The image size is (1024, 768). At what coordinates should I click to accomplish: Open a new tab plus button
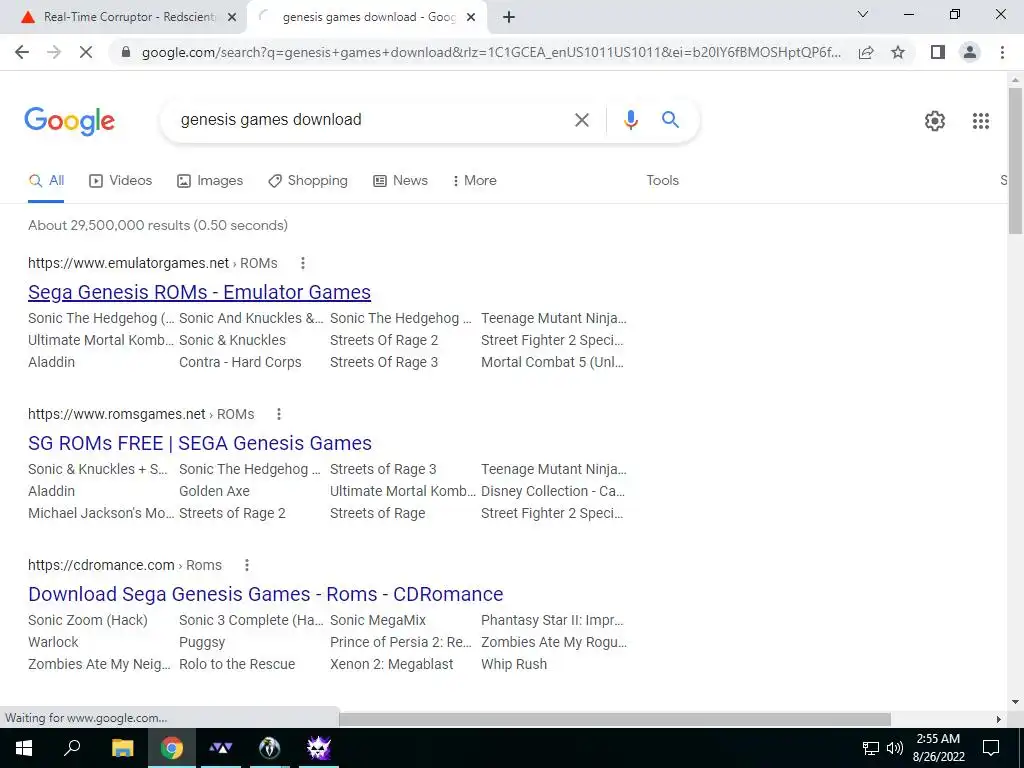(x=509, y=17)
